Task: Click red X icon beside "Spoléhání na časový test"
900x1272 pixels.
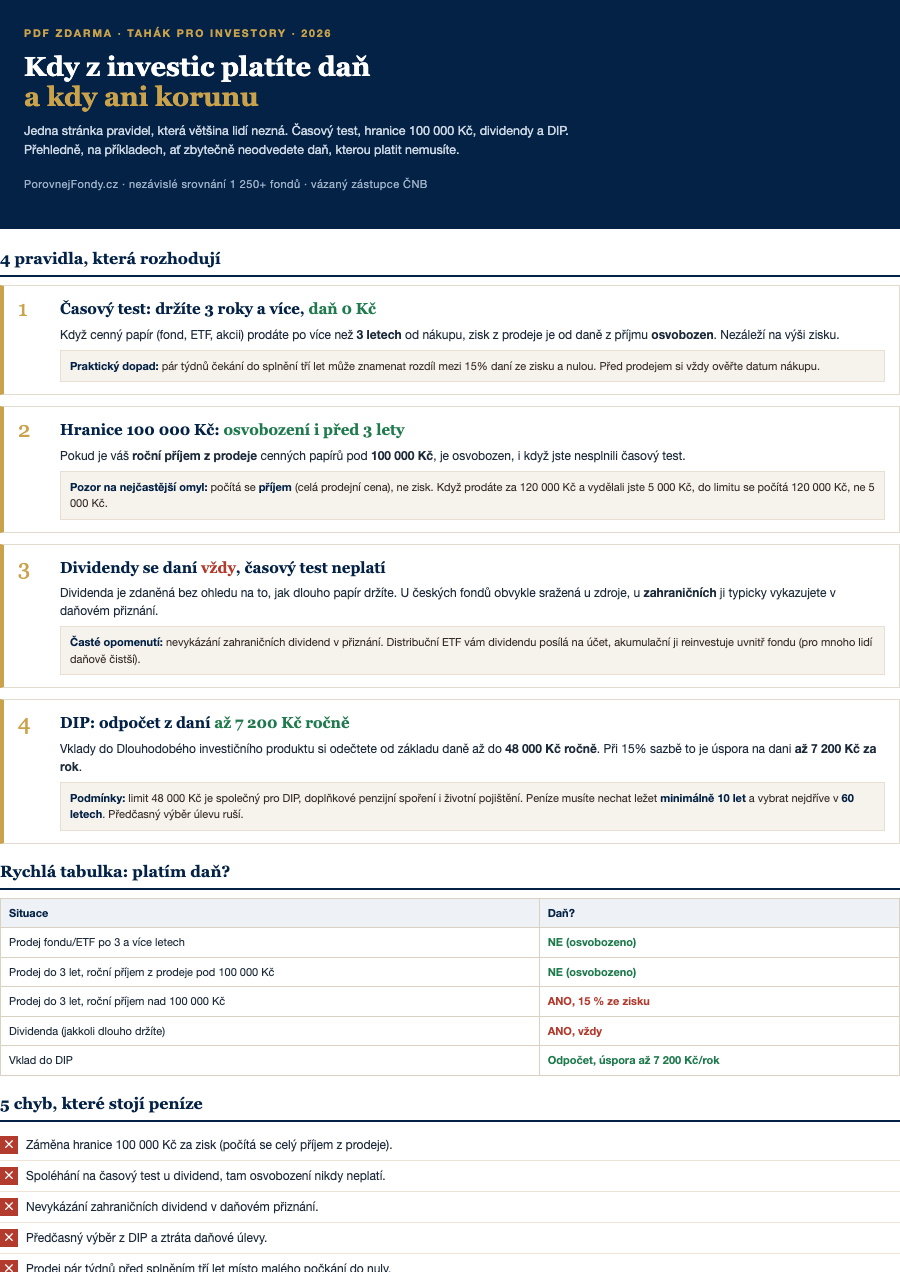Action: 9,1176
